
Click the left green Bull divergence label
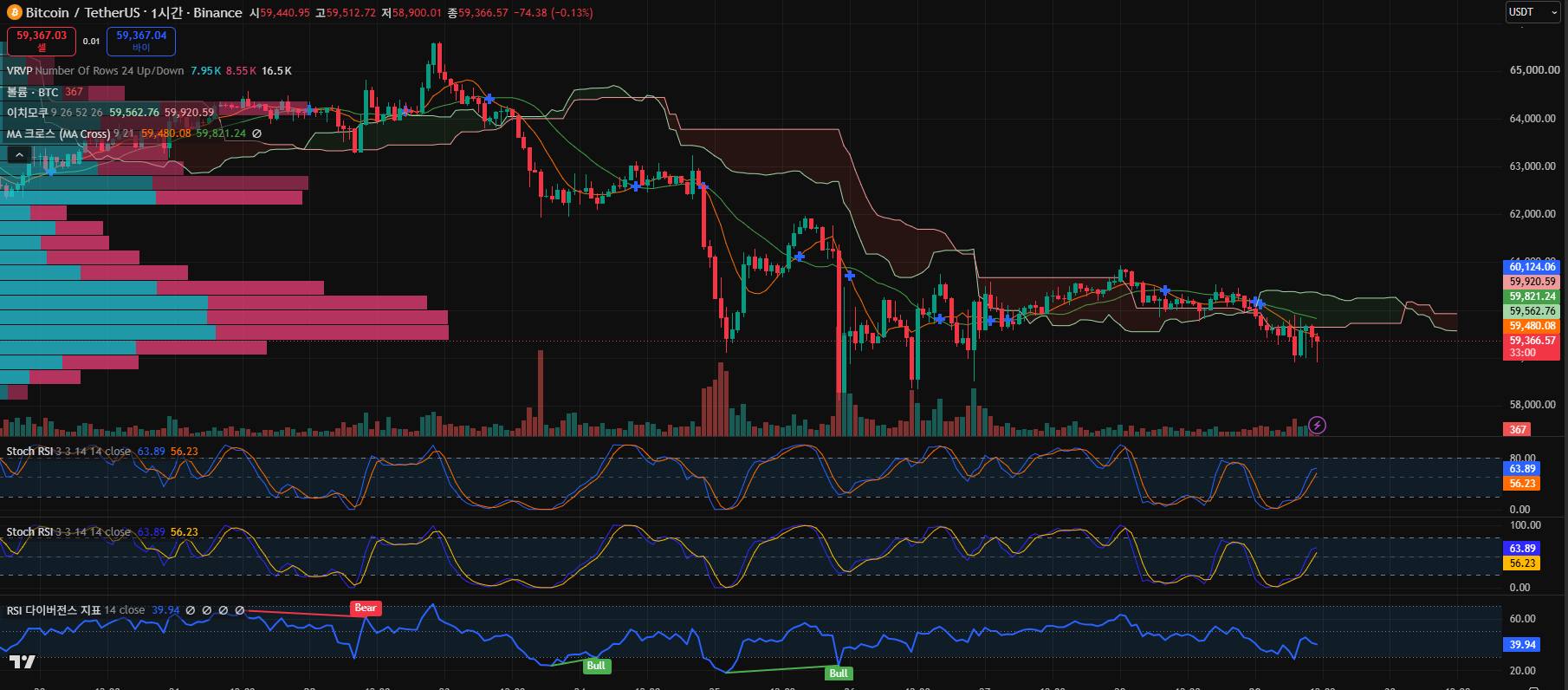(596, 666)
